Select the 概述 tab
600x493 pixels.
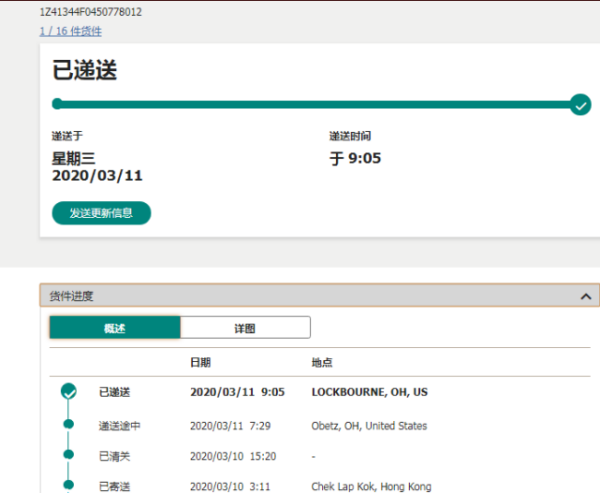coord(115,328)
